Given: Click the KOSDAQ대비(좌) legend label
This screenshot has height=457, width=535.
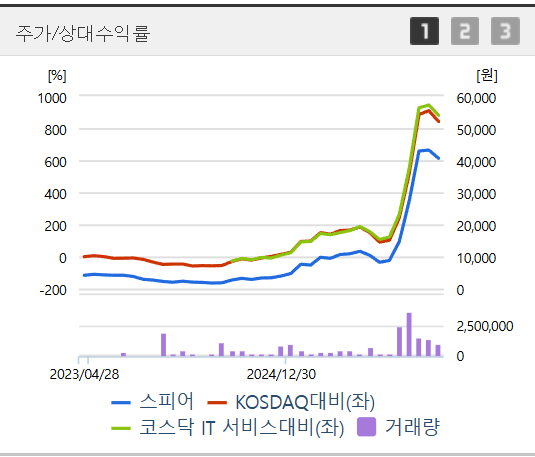Looking at the screenshot, I should 305,402.
